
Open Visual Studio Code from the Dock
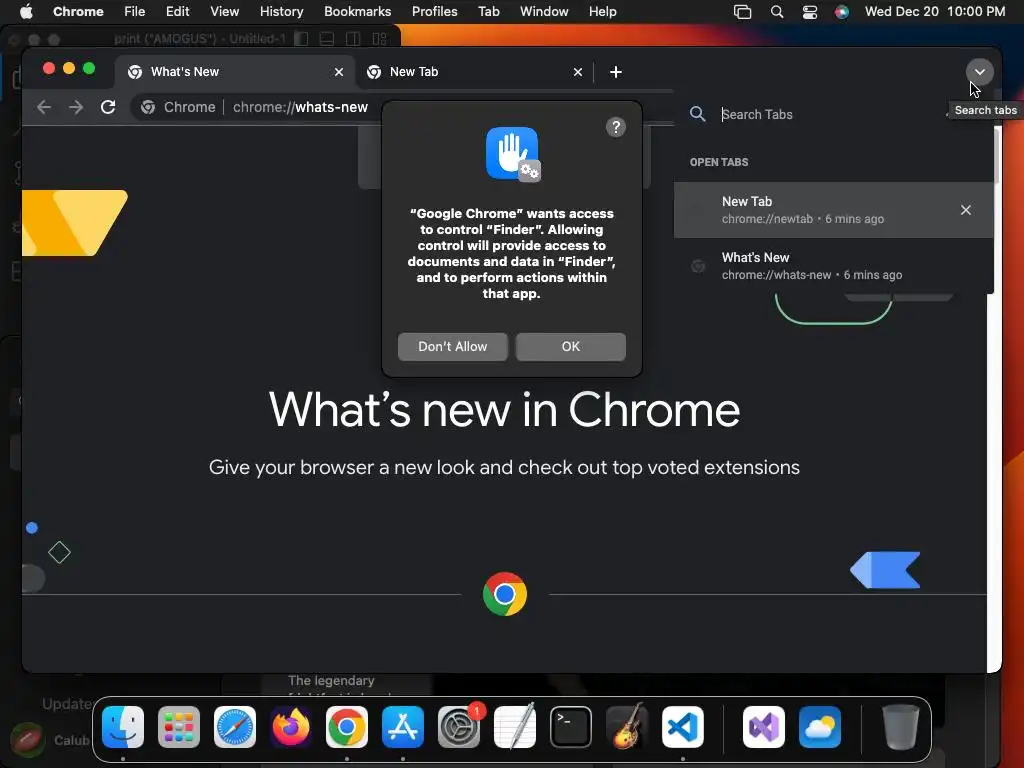pos(682,727)
